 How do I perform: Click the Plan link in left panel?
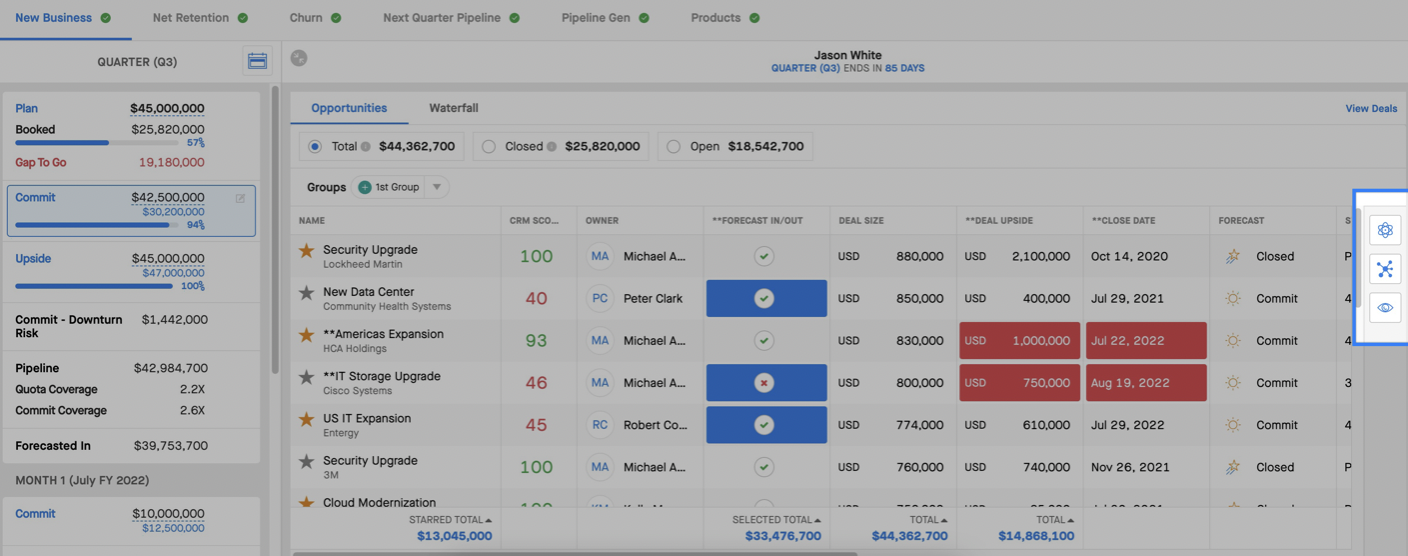tap(26, 108)
